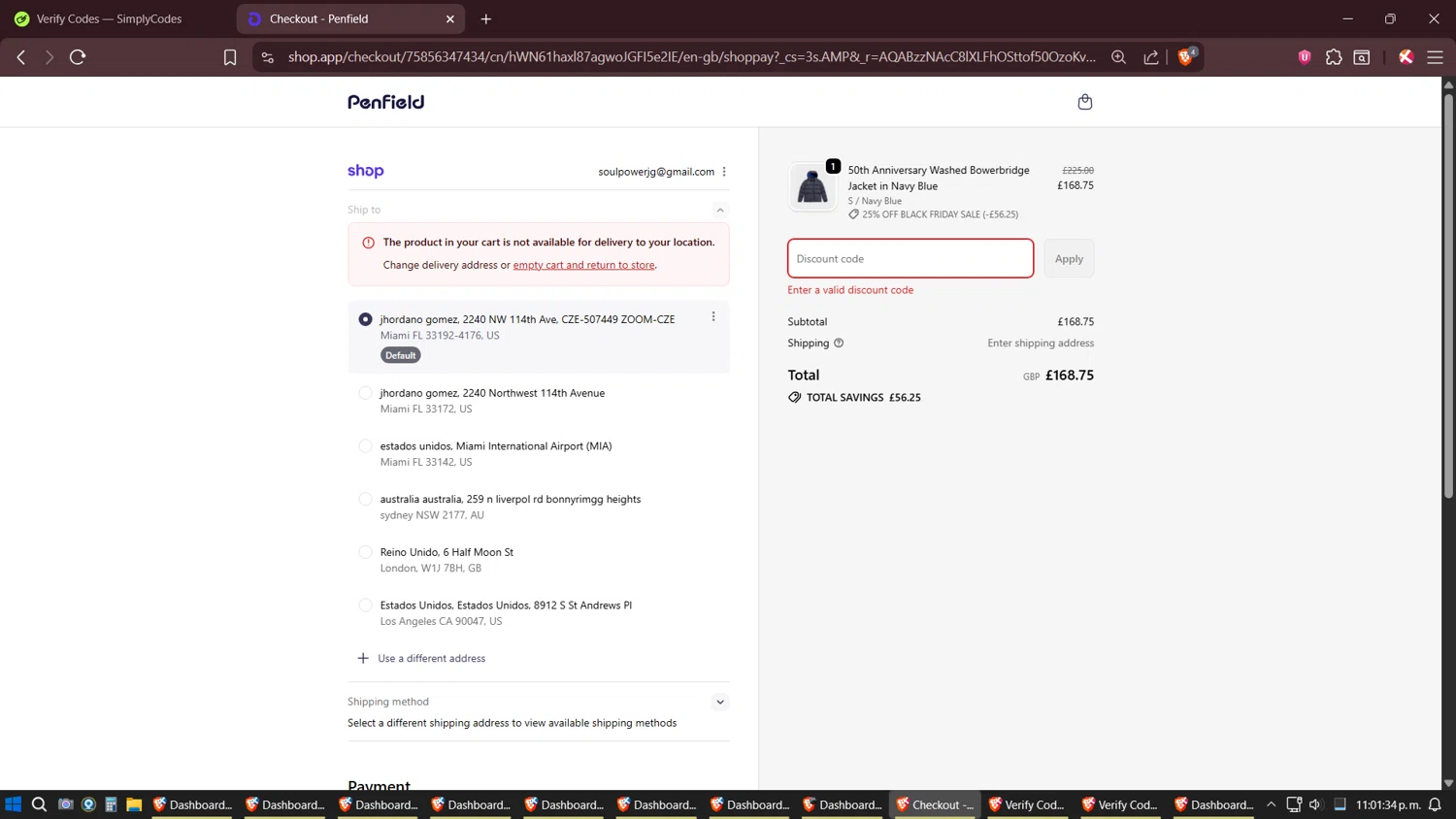Open the extensions puzzle icon
This screenshot has width=1456, height=819.
click(x=1334, y=57)
